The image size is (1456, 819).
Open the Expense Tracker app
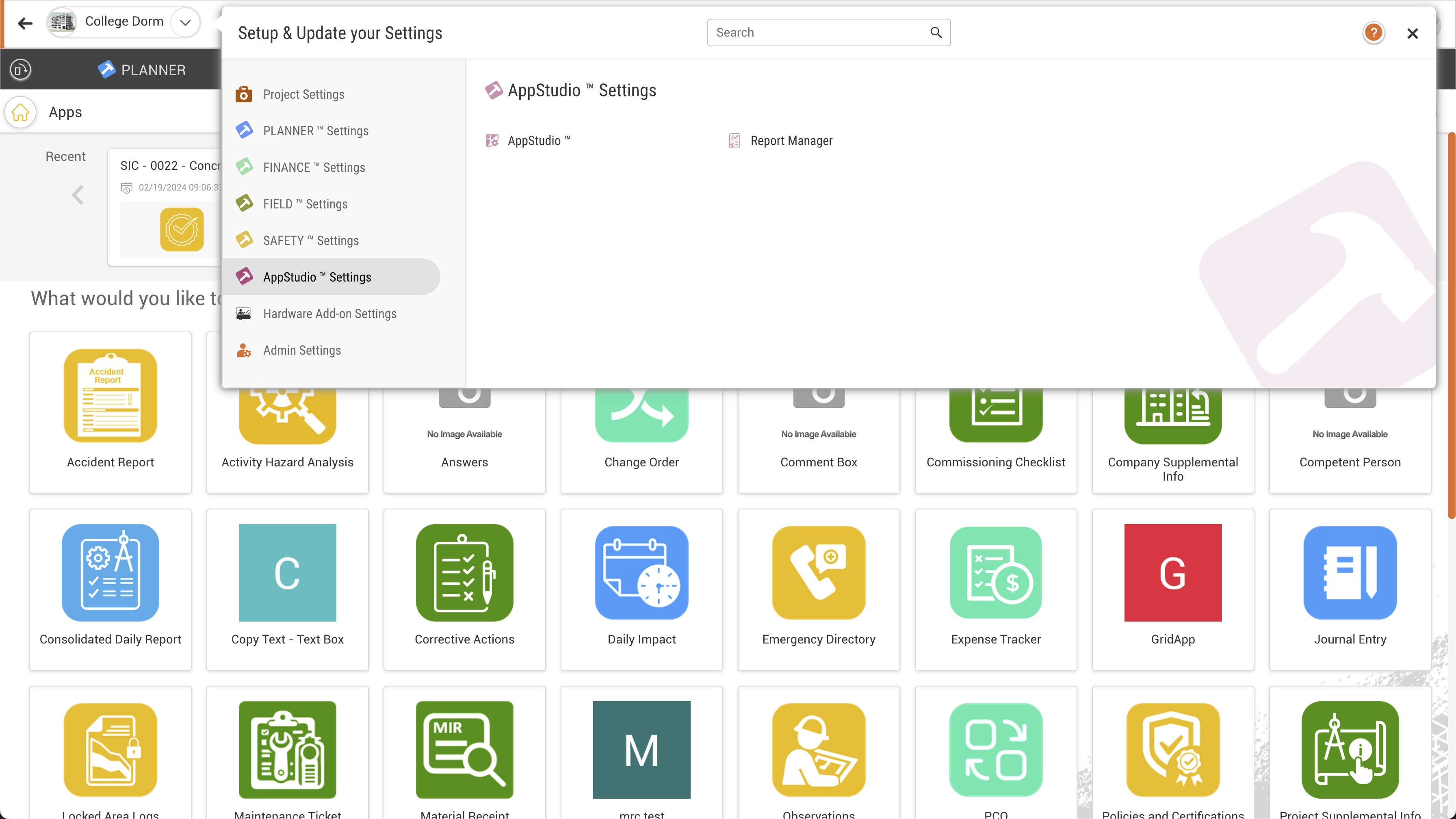click(995, 572)
